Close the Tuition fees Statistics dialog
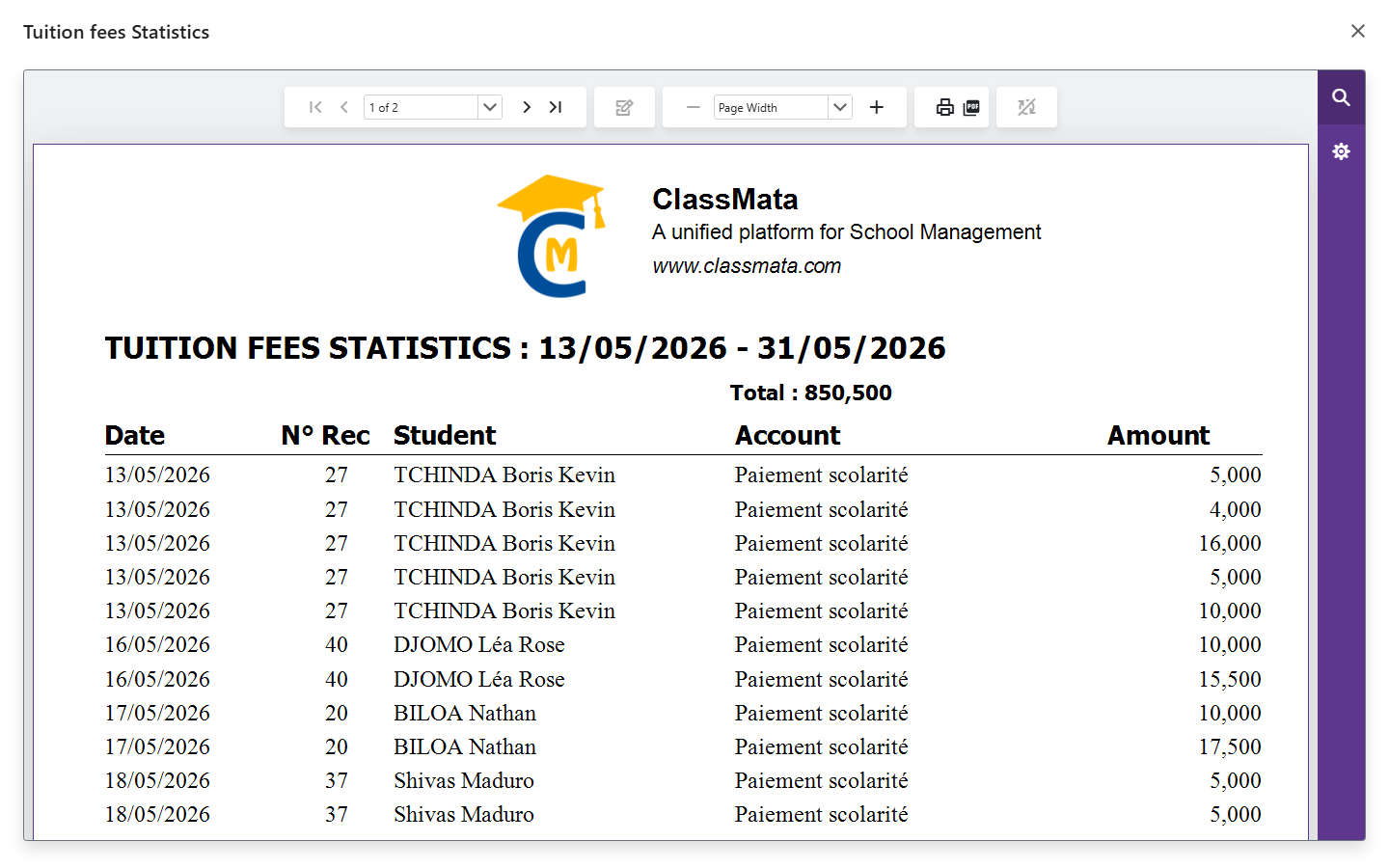Image resolution: width=1389 pixels, height=868 pixels. [x=1358, y=31]
